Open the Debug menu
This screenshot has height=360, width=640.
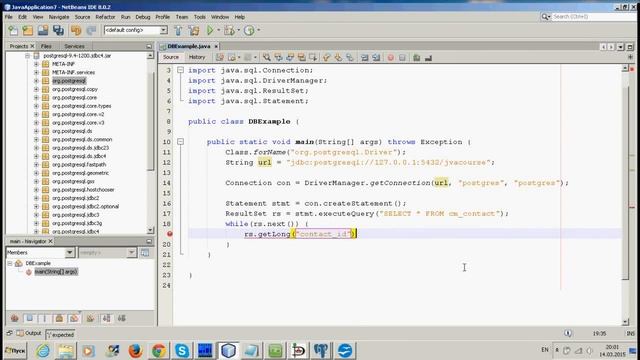[x=143, y=17]
